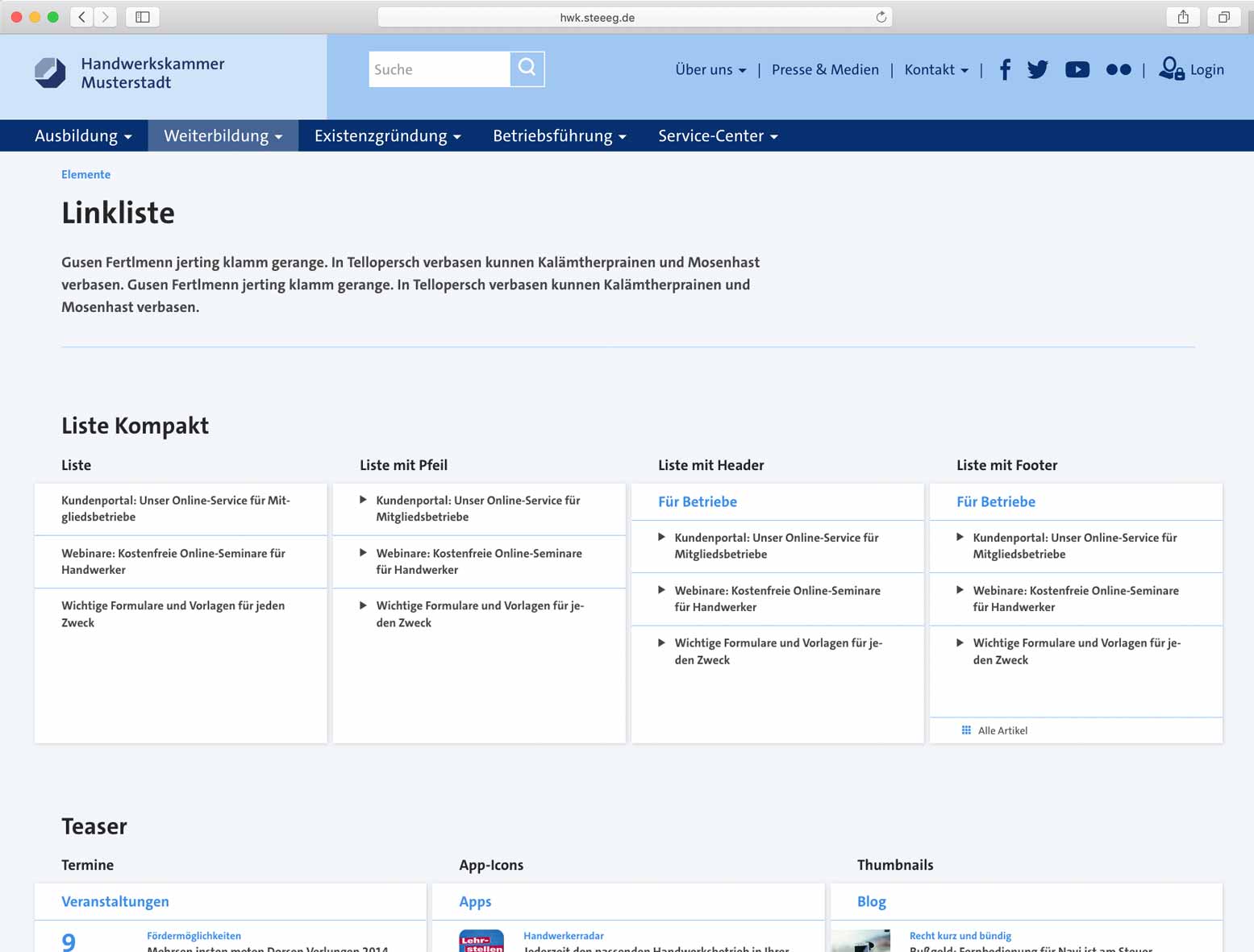Toggle the Safari sidebar button
This screenshot has height=952, width=1254.
(x=143, y=17)
